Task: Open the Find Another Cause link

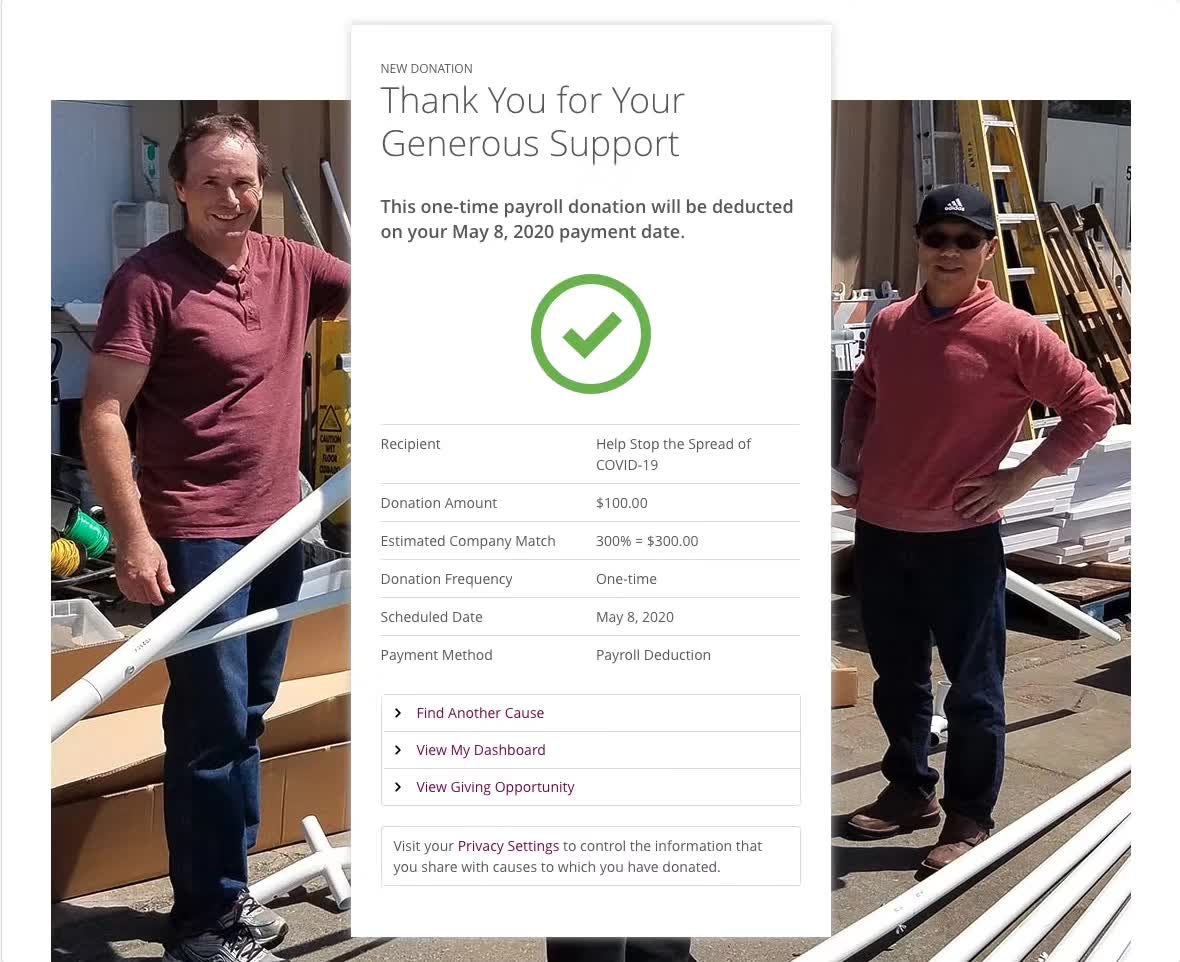Action: 480,713
